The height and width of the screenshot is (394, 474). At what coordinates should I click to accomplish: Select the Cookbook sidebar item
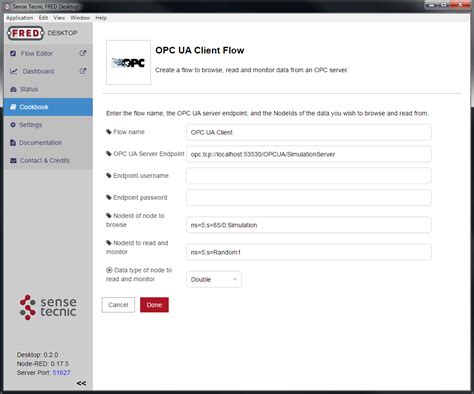[48, 107]
